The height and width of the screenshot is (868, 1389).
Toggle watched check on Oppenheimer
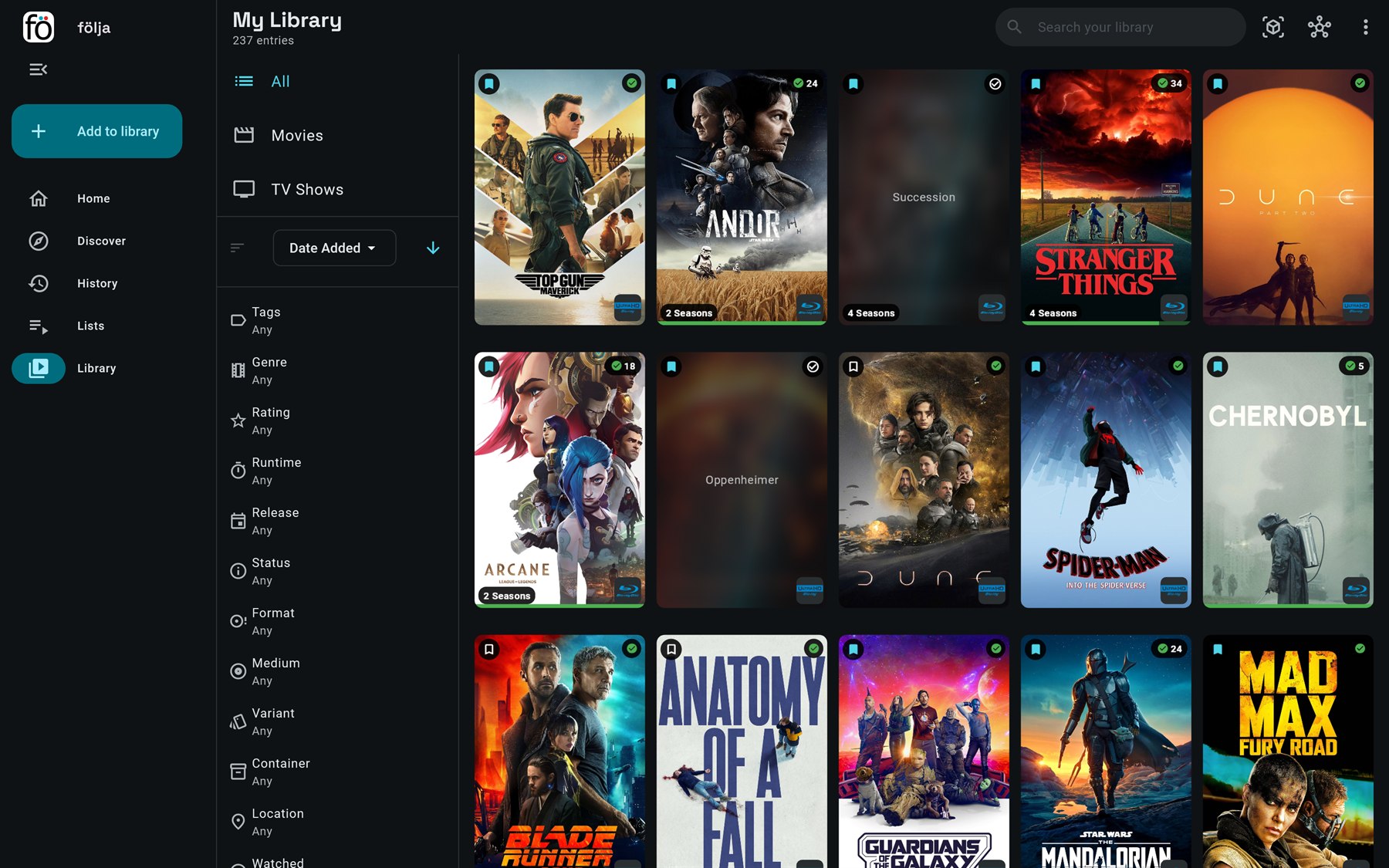coord(813,366)
